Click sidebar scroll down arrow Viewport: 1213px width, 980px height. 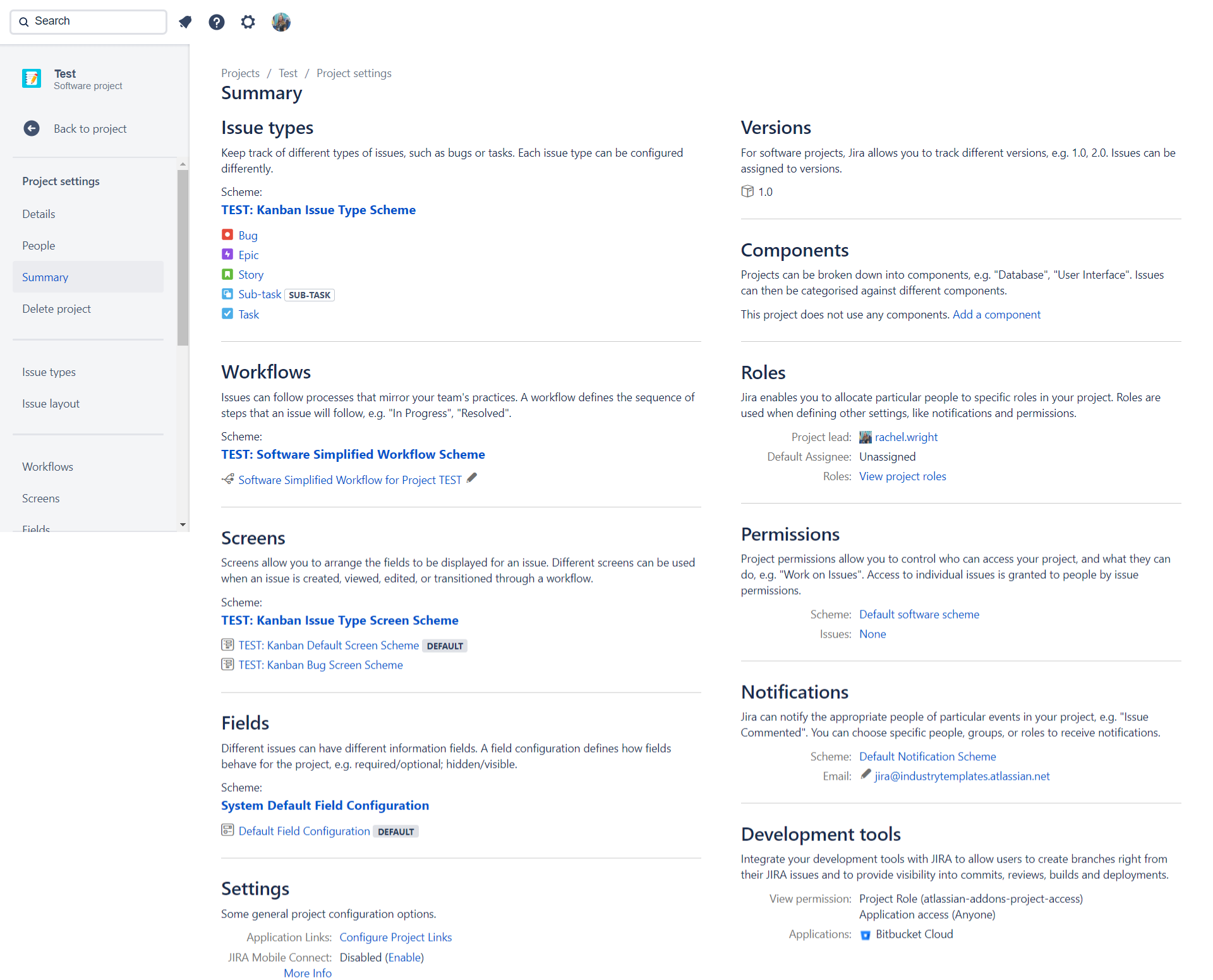183,524
